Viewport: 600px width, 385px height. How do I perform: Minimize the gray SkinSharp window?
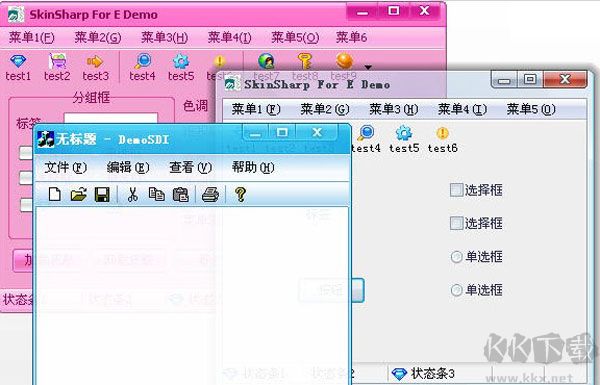click(x=504, y=80)
